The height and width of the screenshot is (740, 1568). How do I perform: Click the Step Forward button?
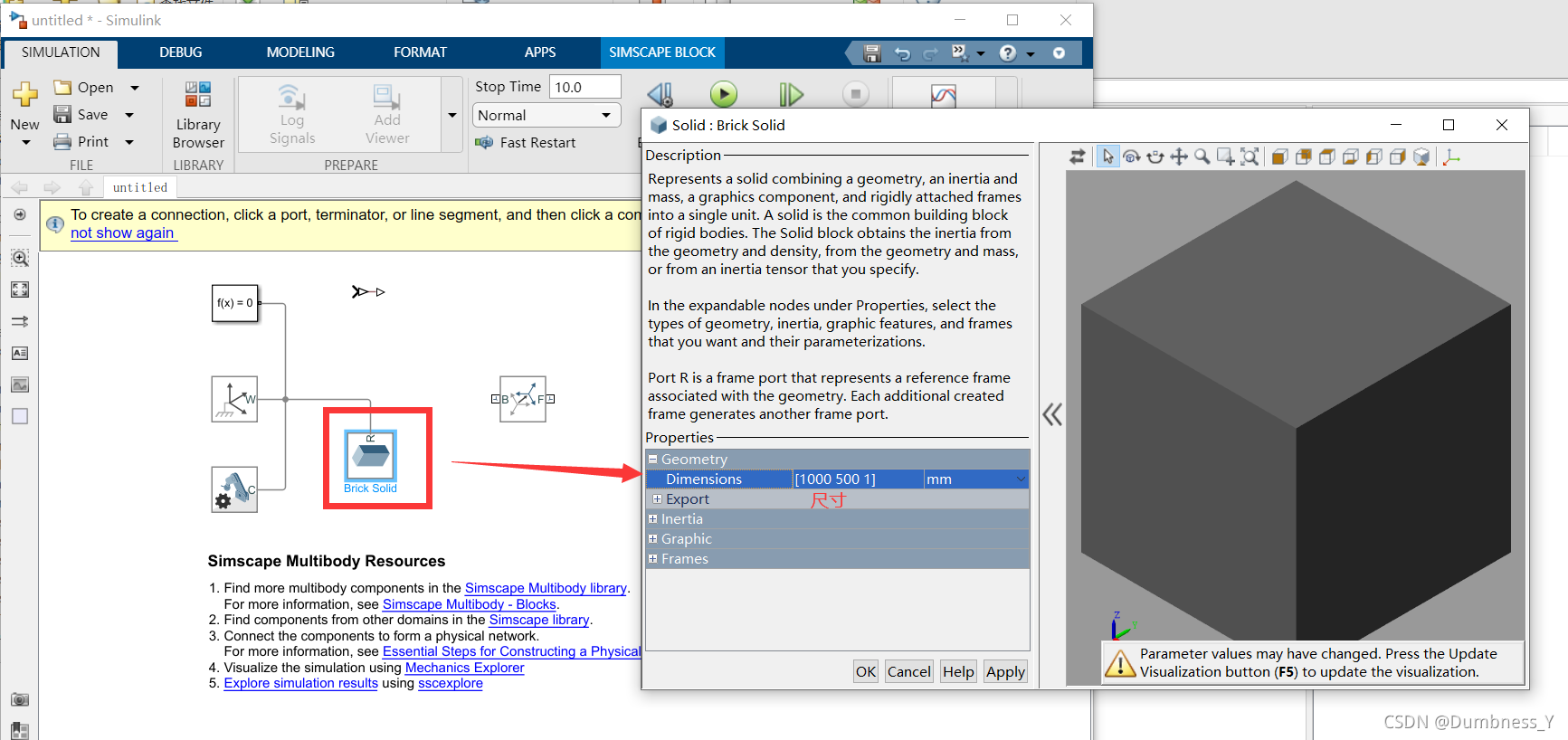pos(791,94)
